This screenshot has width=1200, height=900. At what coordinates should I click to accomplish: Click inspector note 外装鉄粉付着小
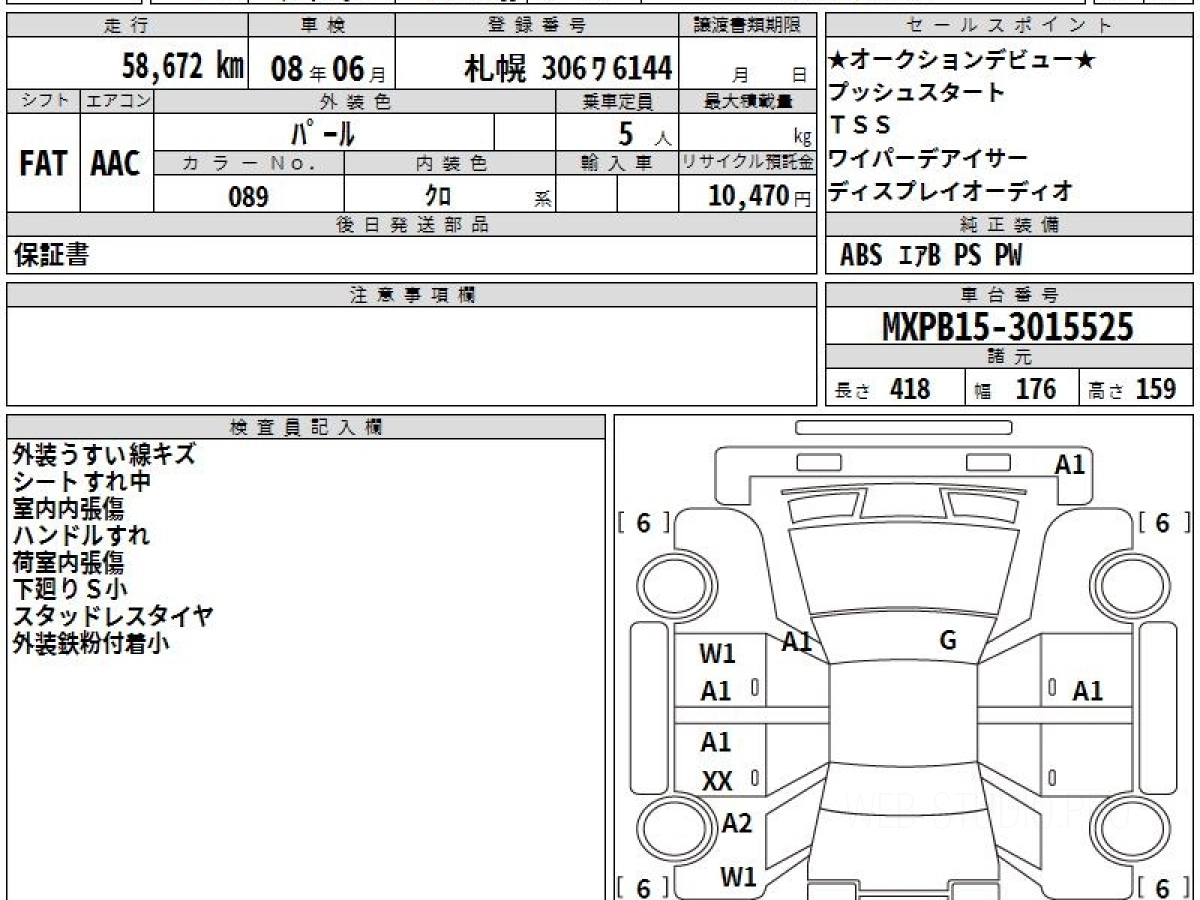(x=91, y=643)
